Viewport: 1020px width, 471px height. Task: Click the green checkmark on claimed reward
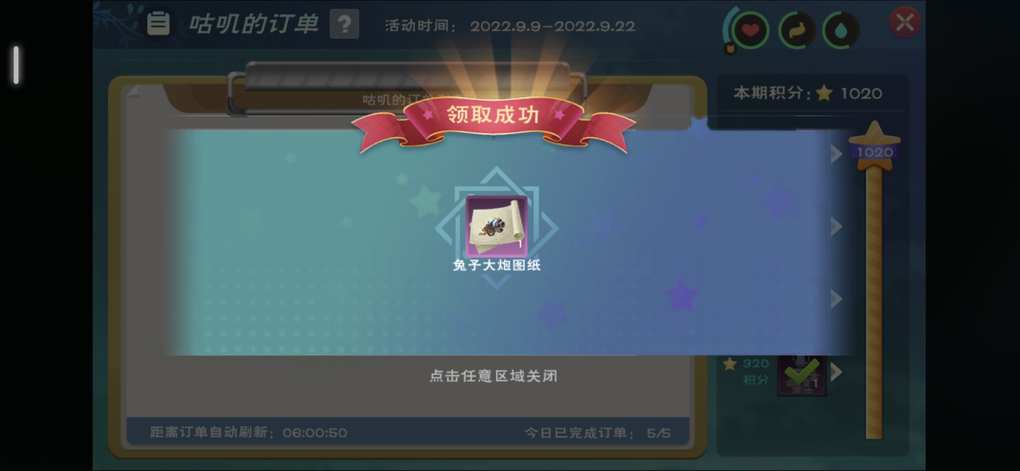[x=801, y=373]
